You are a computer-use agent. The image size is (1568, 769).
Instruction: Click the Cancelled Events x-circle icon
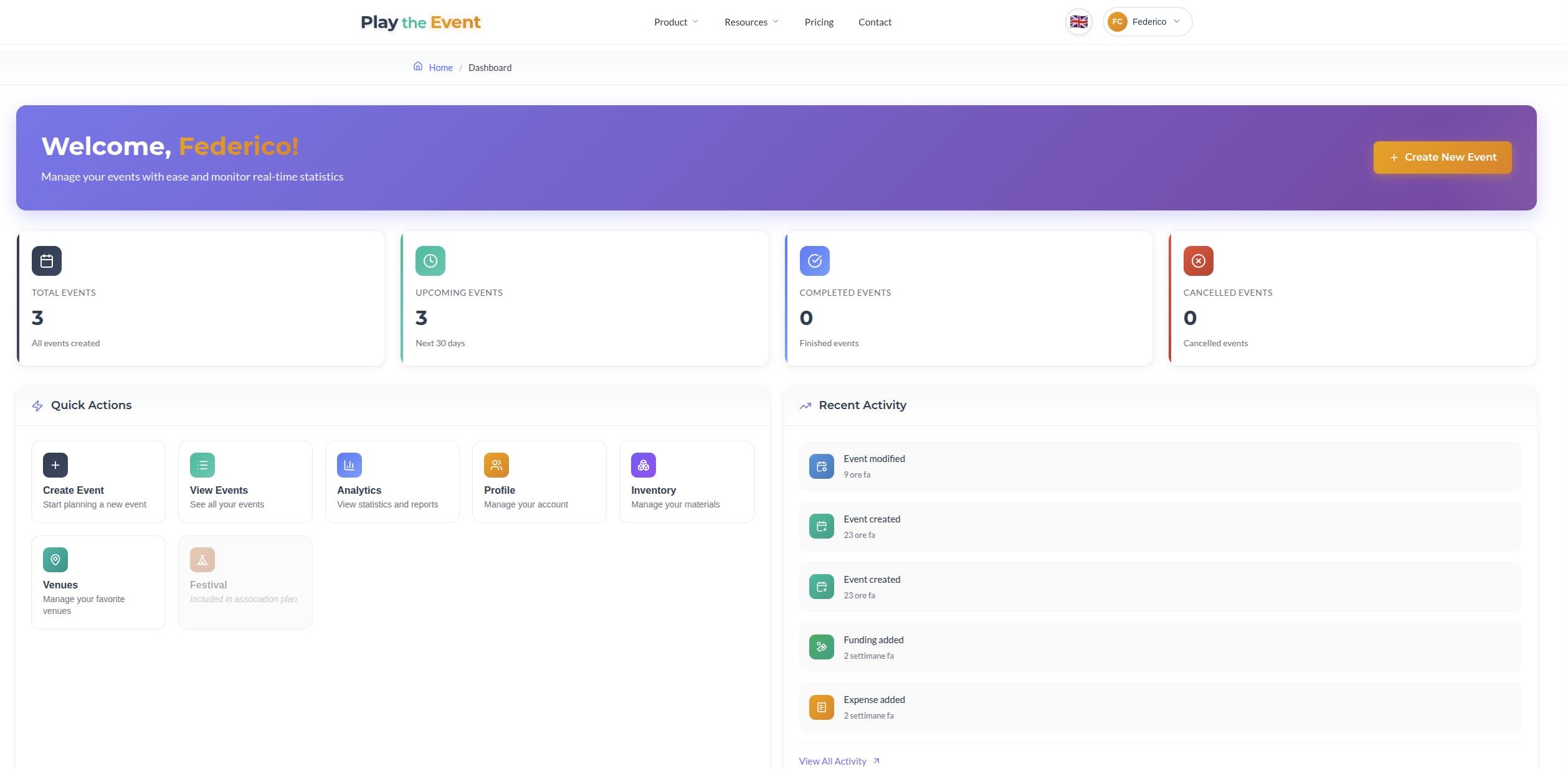click(x=1198, y=261)
